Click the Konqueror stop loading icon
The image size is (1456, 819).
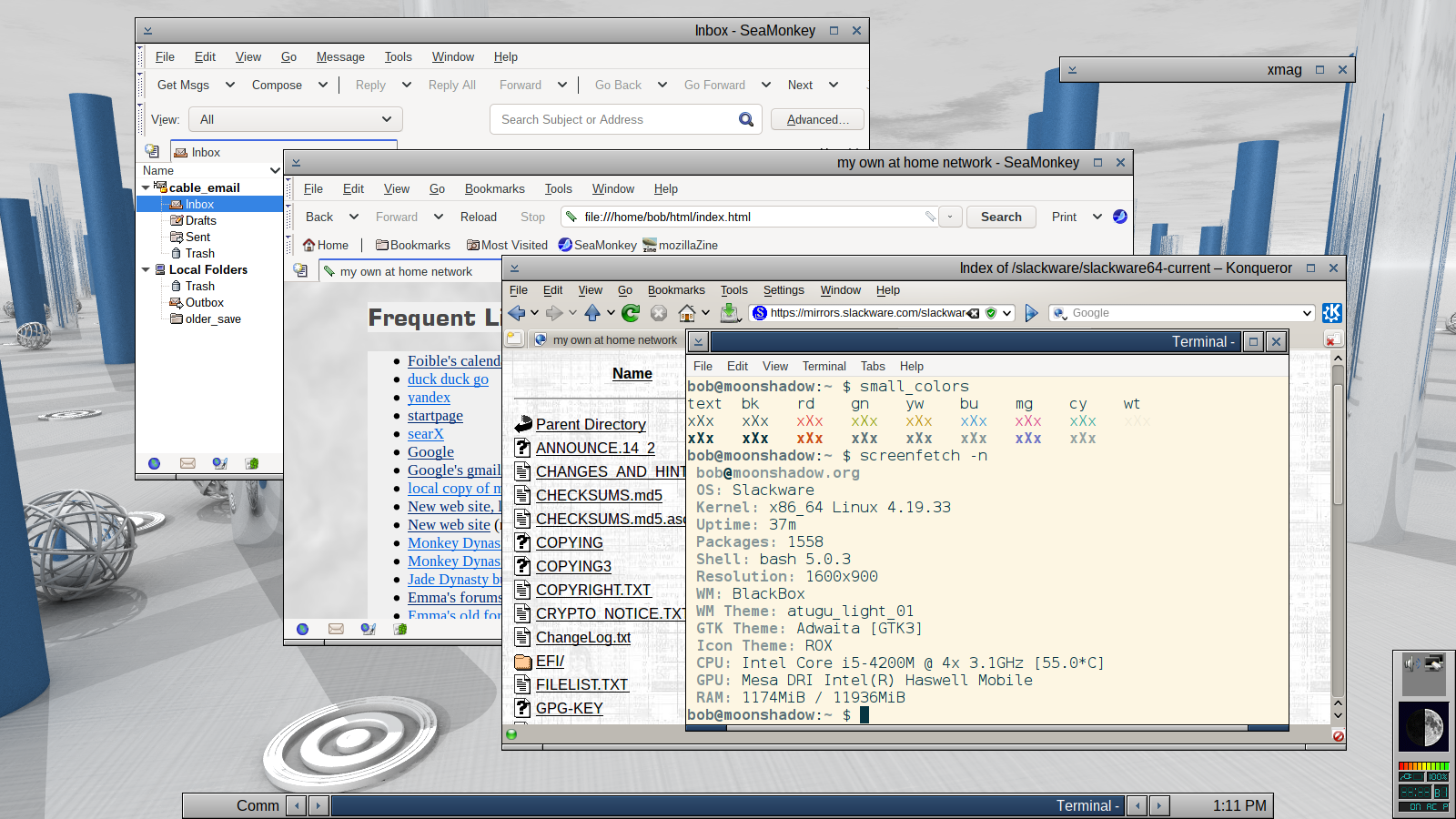point(659,313)
